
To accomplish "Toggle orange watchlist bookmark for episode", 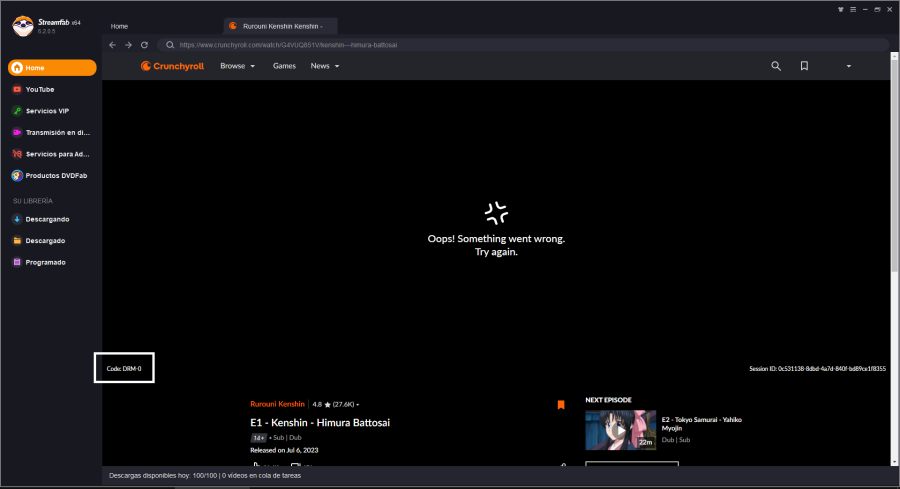I will [x=561, y=405].
